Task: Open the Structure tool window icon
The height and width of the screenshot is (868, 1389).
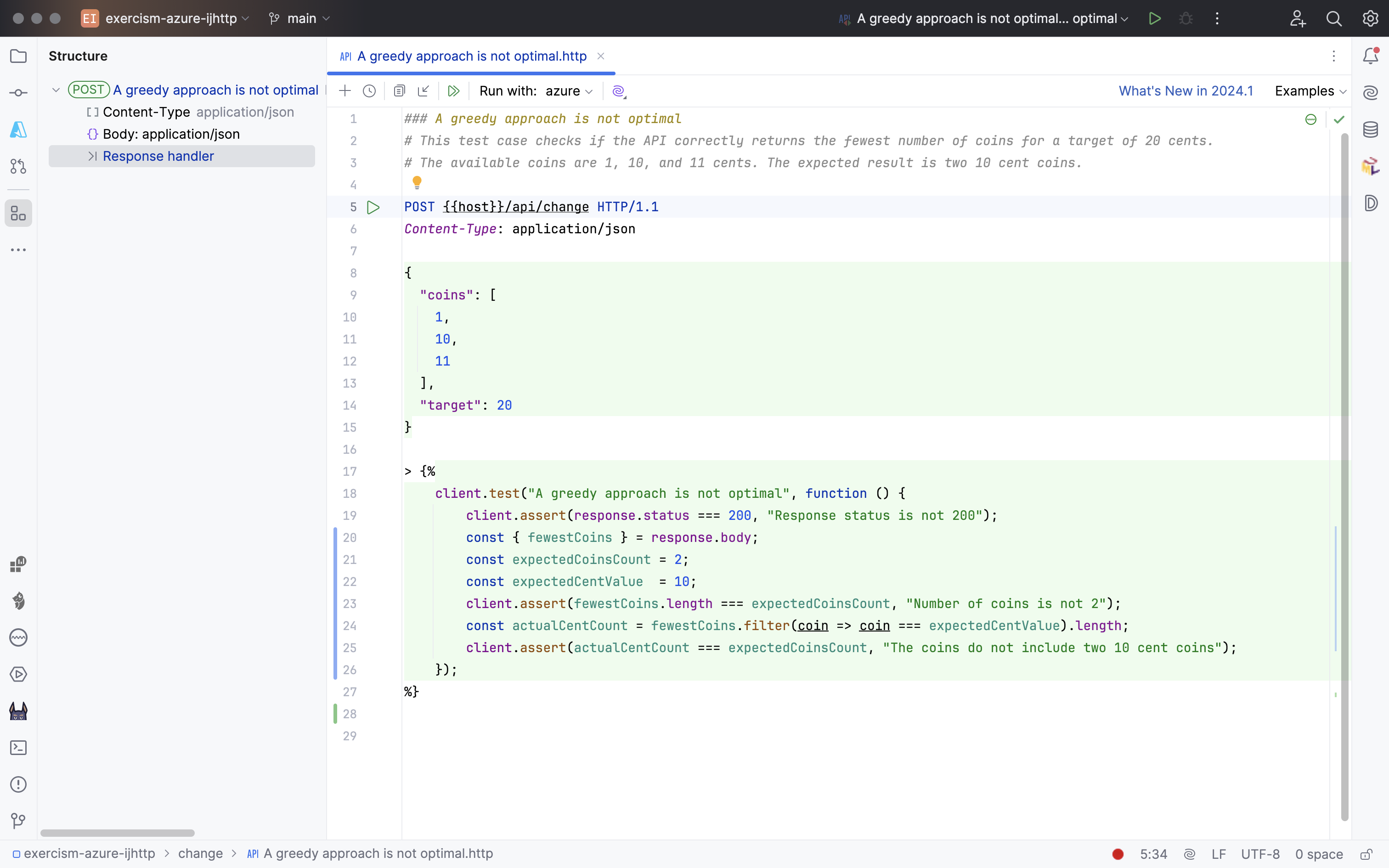Action: pos(18,214)
